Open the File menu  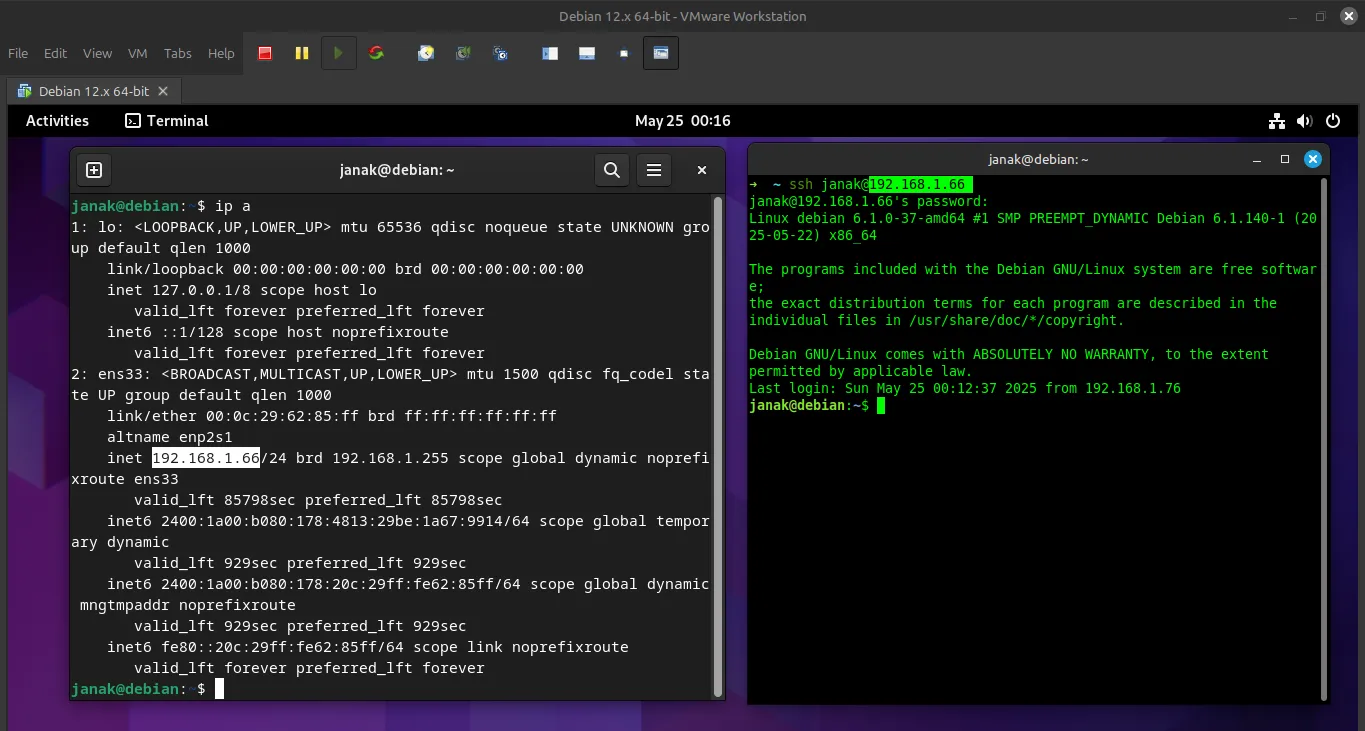18,53
